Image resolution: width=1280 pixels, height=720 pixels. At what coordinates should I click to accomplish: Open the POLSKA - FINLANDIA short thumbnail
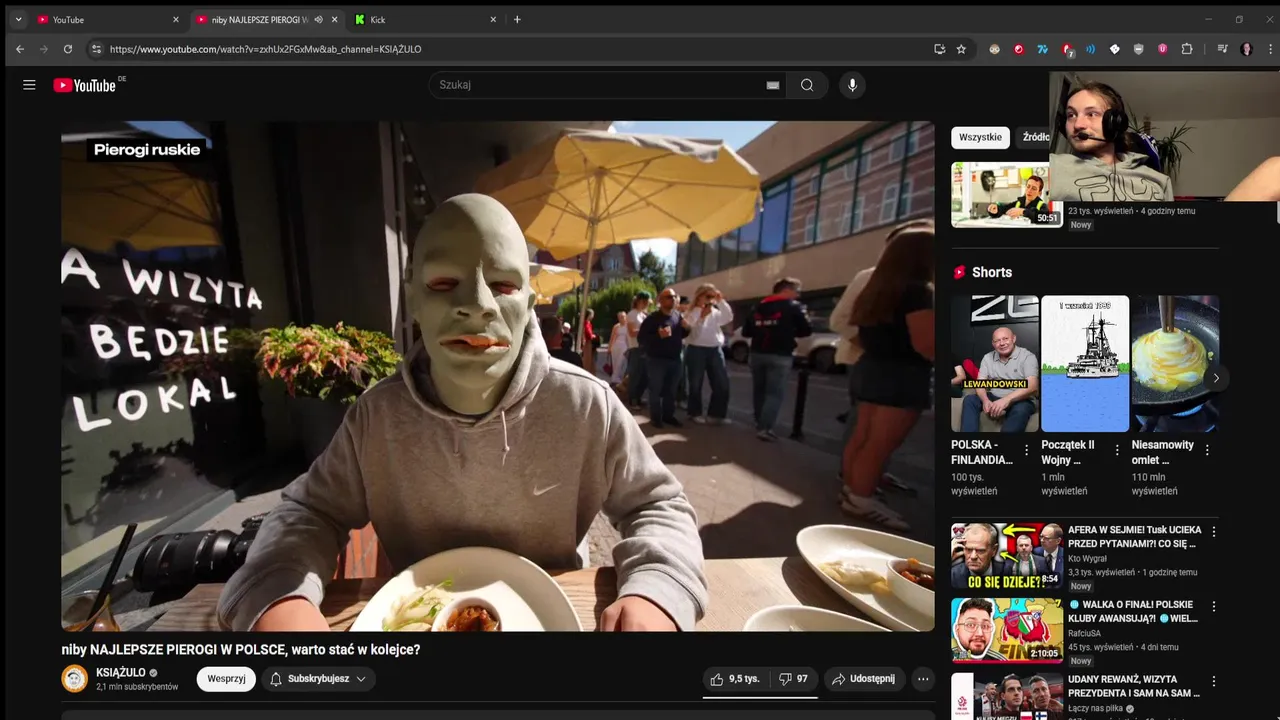(995, 364)
